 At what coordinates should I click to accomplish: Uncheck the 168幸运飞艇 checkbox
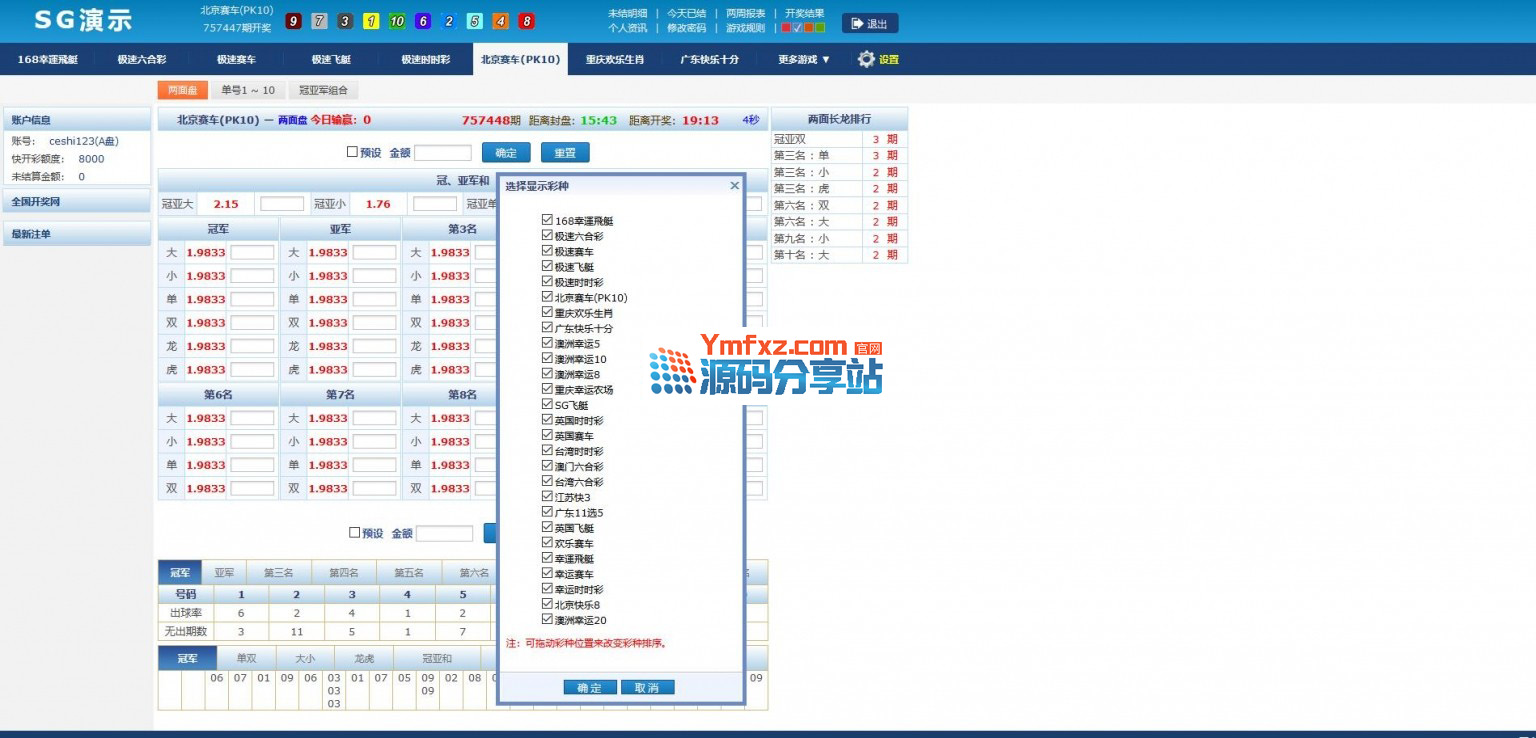click(547, 220)
